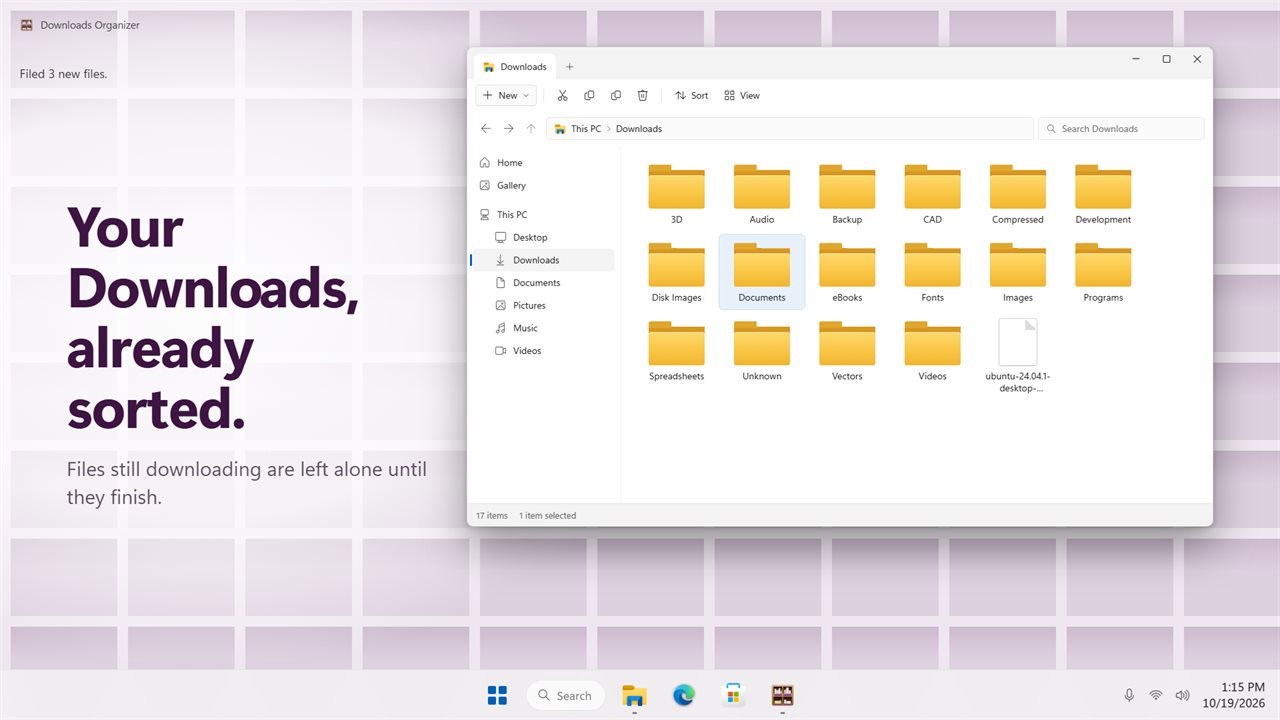This screenshot has height=720, width=1280.
Task: Navigate up one folder level with the up arrow
Action: coord(531,129)
